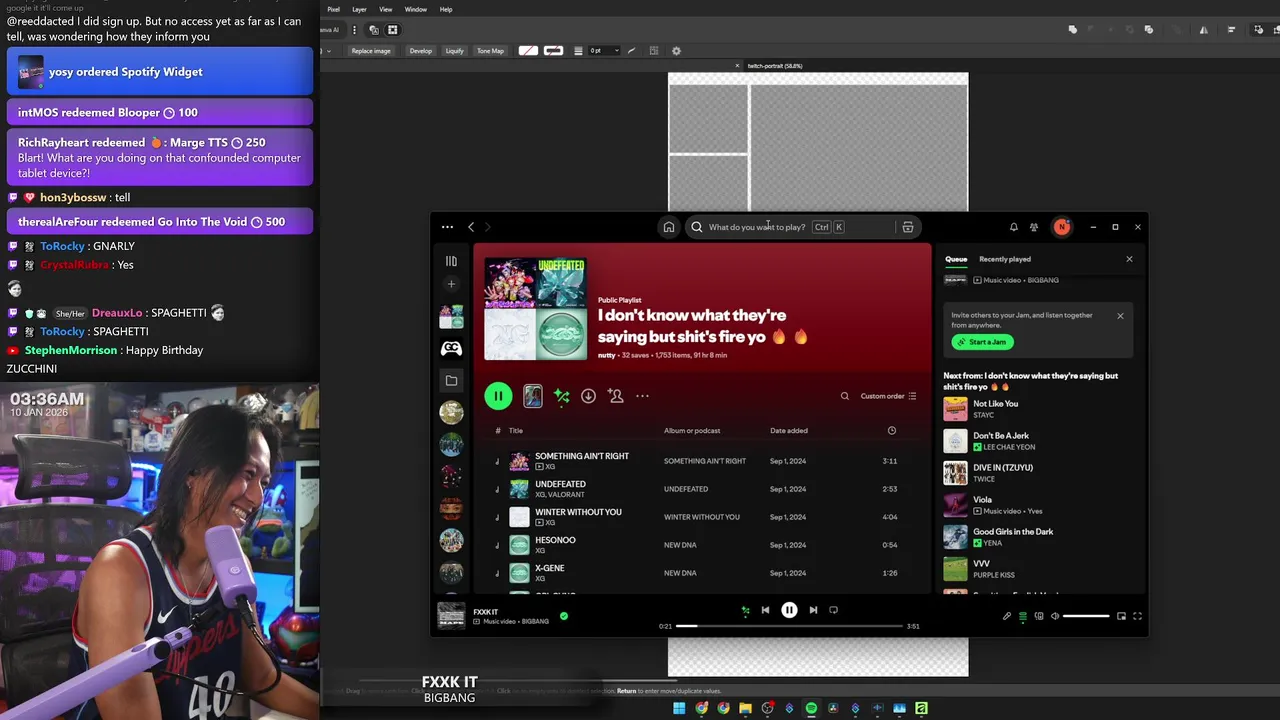Mute the Spotify volume speaker icon
1280x720 pixels.
[x=1054, y=616]
